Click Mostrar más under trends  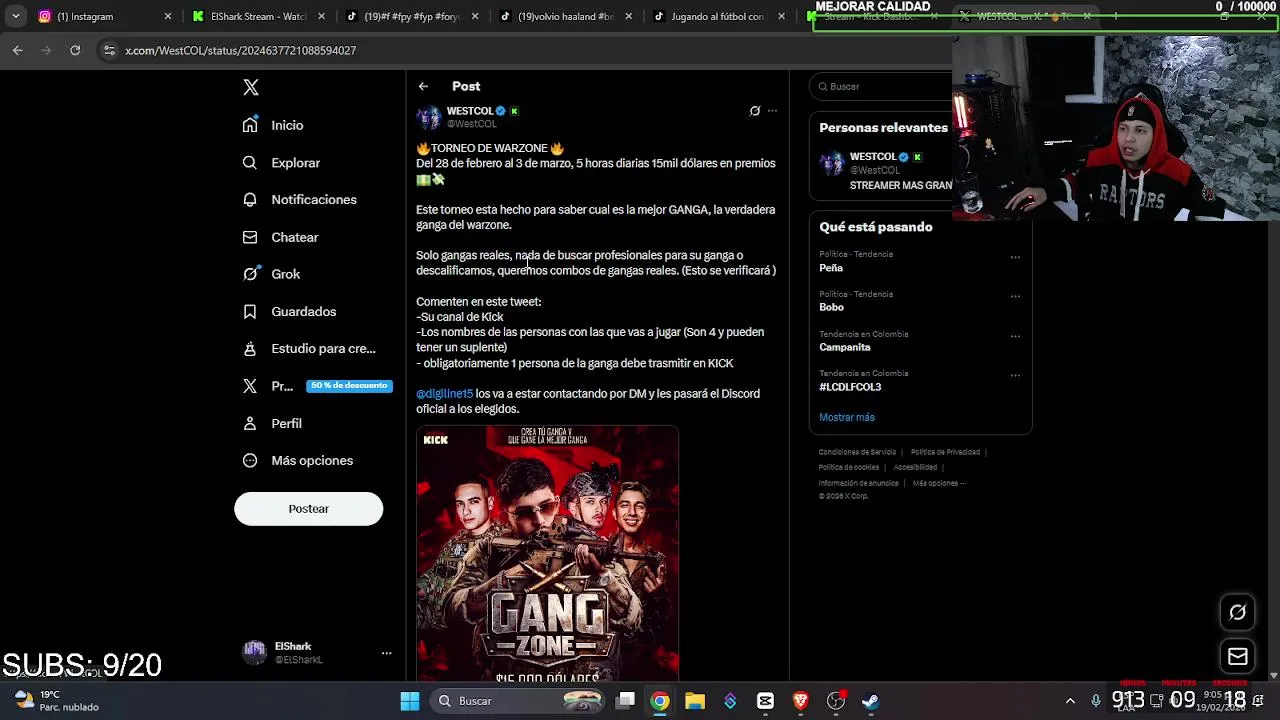[x=847, y=417]
